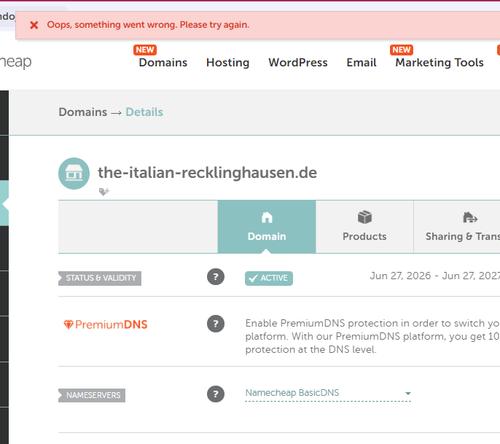The image size is (500, 444).
Task: Click the the-italian-recklinghausen.de domain title
Action: tap(207, 173)
